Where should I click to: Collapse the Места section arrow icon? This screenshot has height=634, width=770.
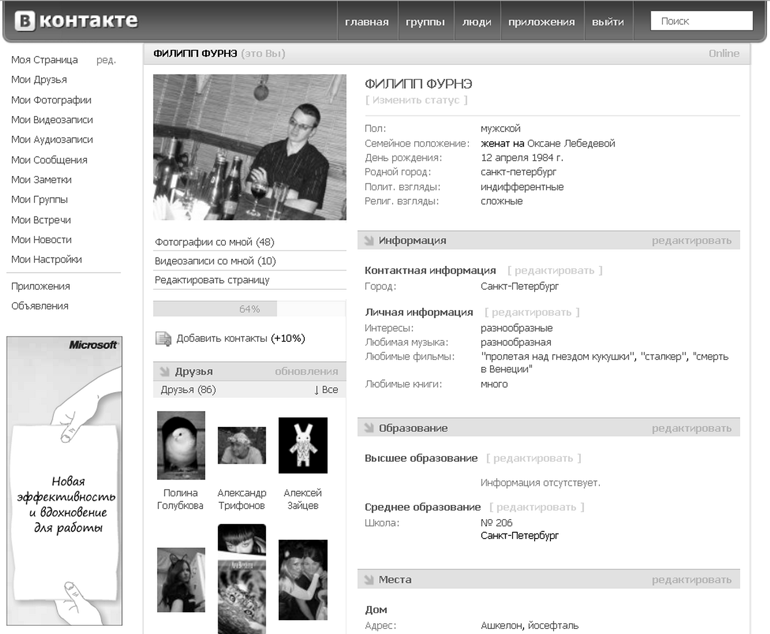[368, 580]
